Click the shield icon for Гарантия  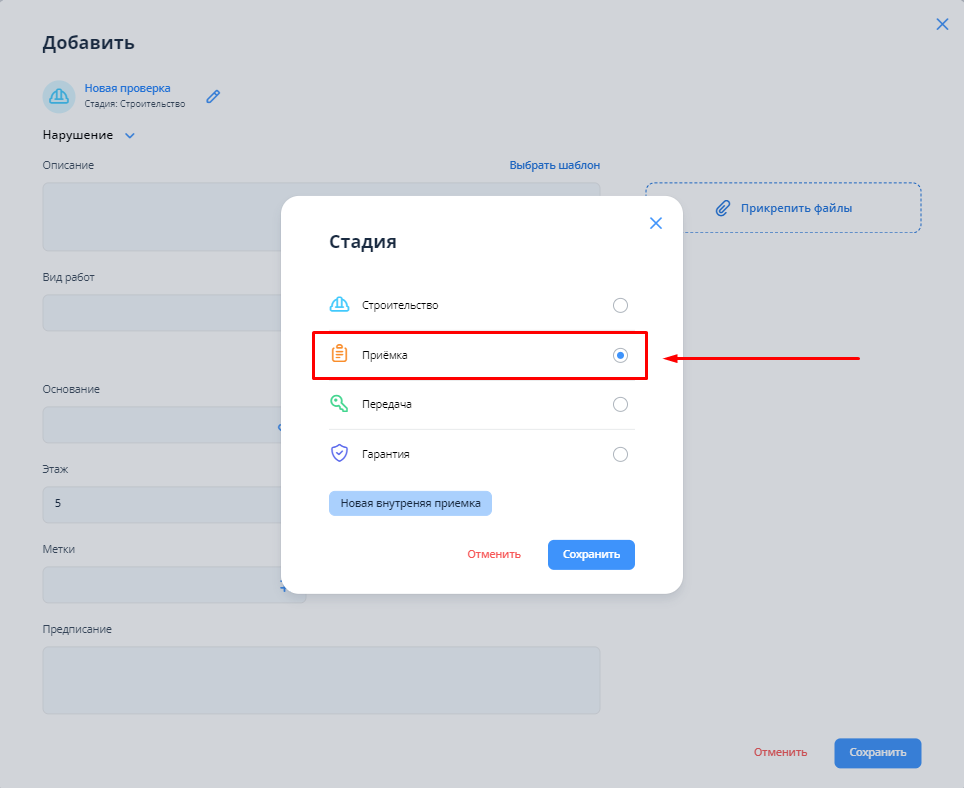[340, 454]
